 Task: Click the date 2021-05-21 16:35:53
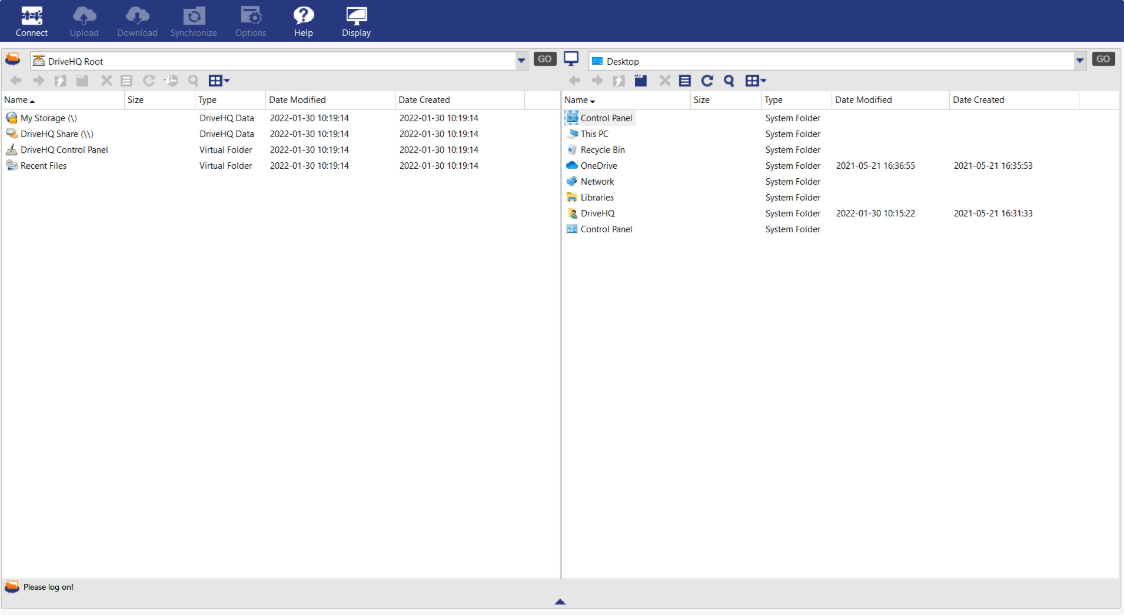(993, 166)
